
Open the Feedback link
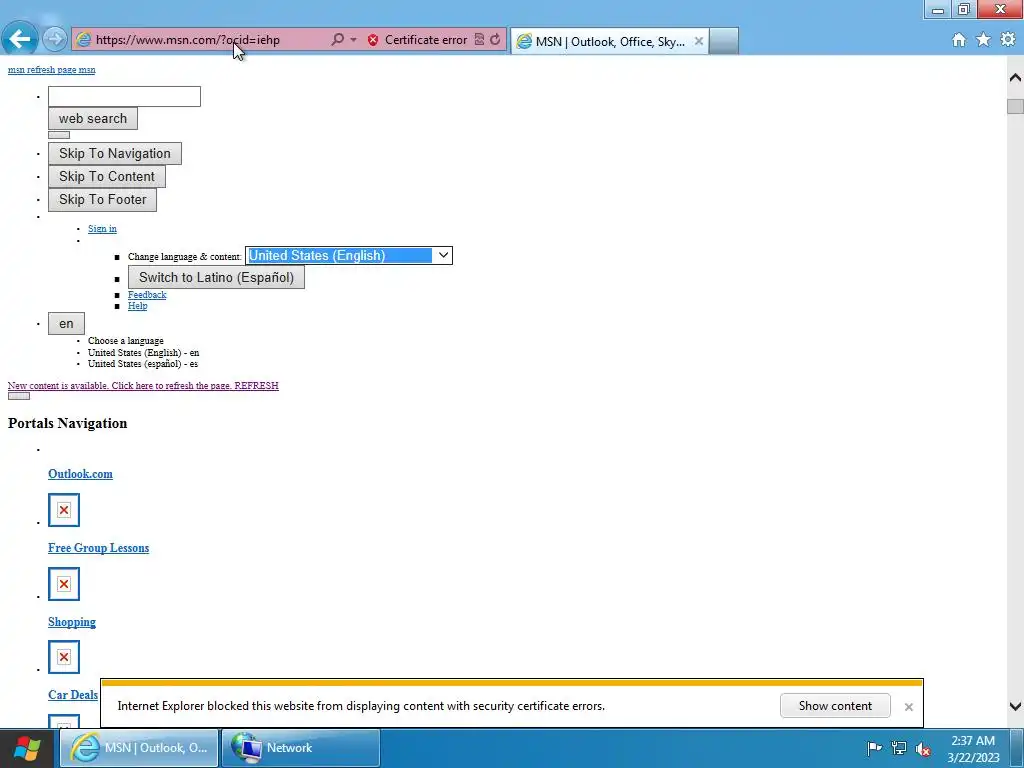pos(147,295)
